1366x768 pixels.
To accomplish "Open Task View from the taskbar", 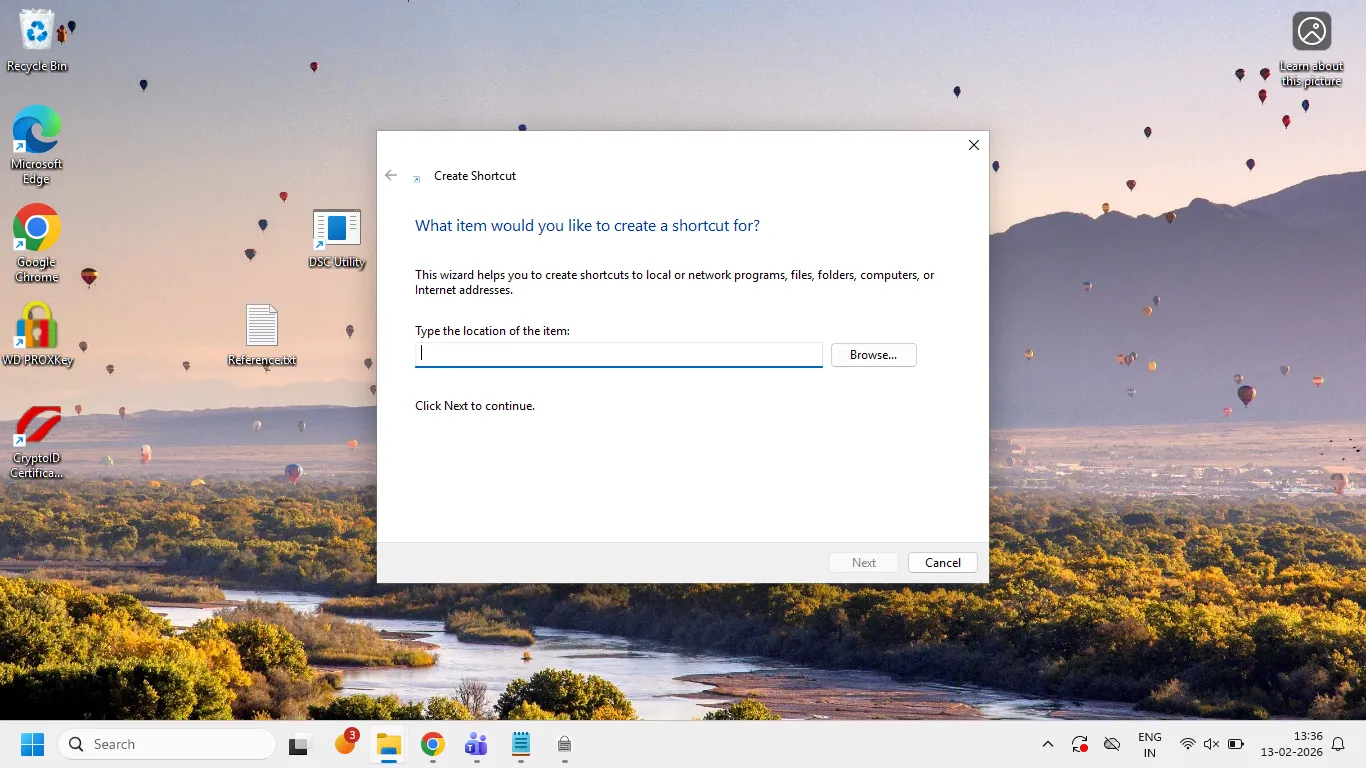I will tap(298, 744).
